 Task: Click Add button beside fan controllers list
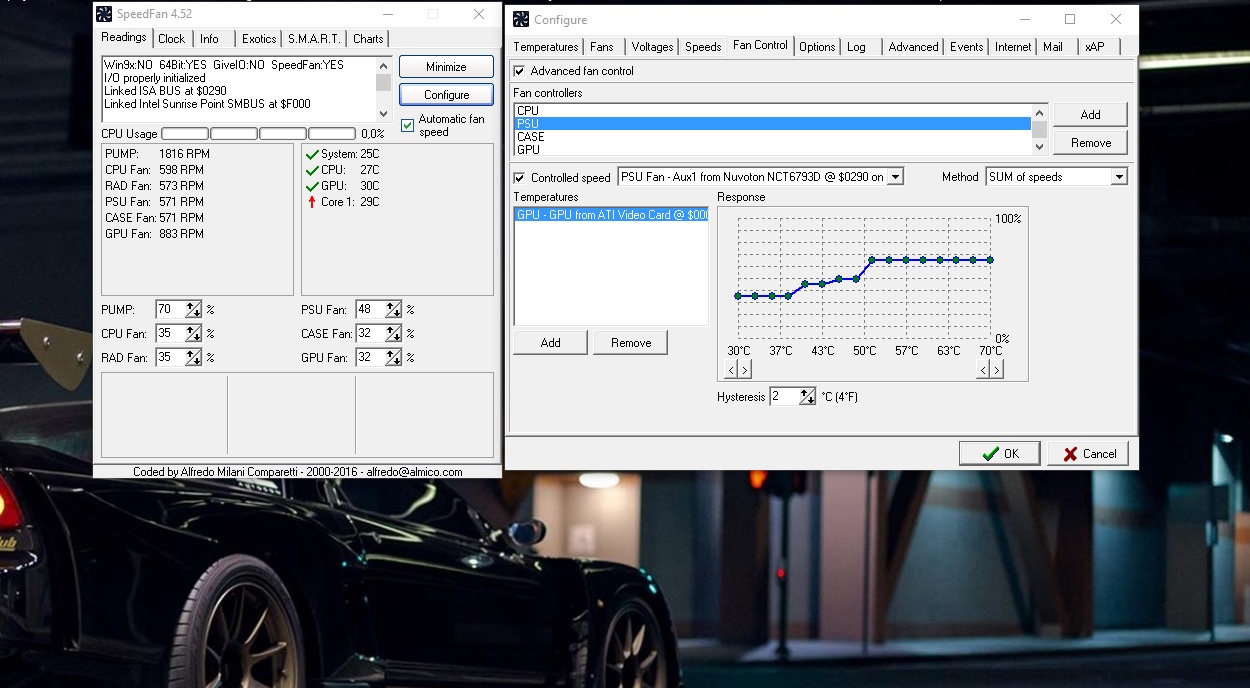pos(1090,115)
